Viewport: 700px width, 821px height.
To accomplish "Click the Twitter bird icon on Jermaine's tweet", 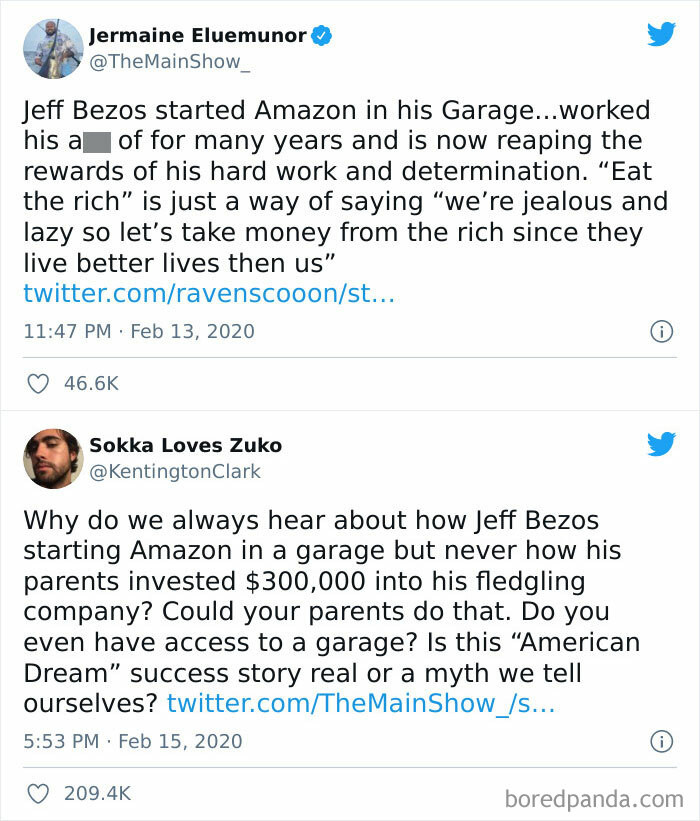I will point(661,34).
